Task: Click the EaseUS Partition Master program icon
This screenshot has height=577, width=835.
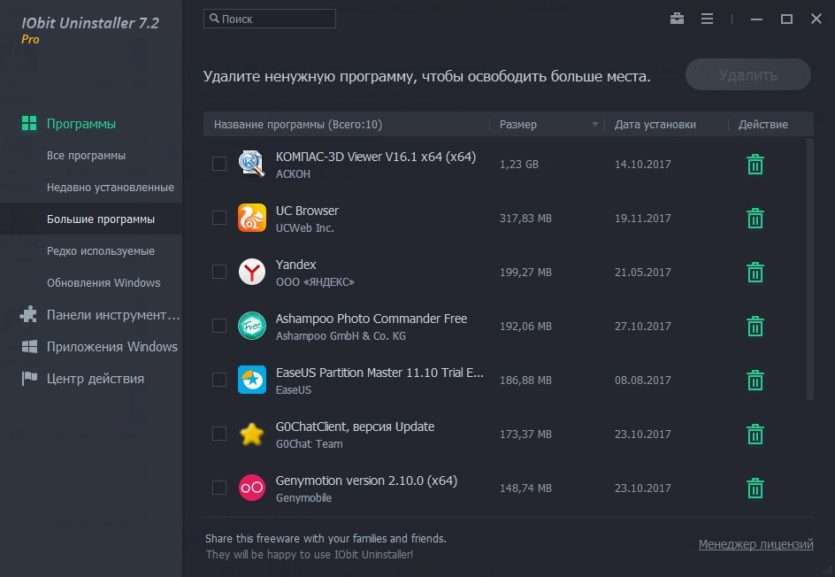Action: 251,380
